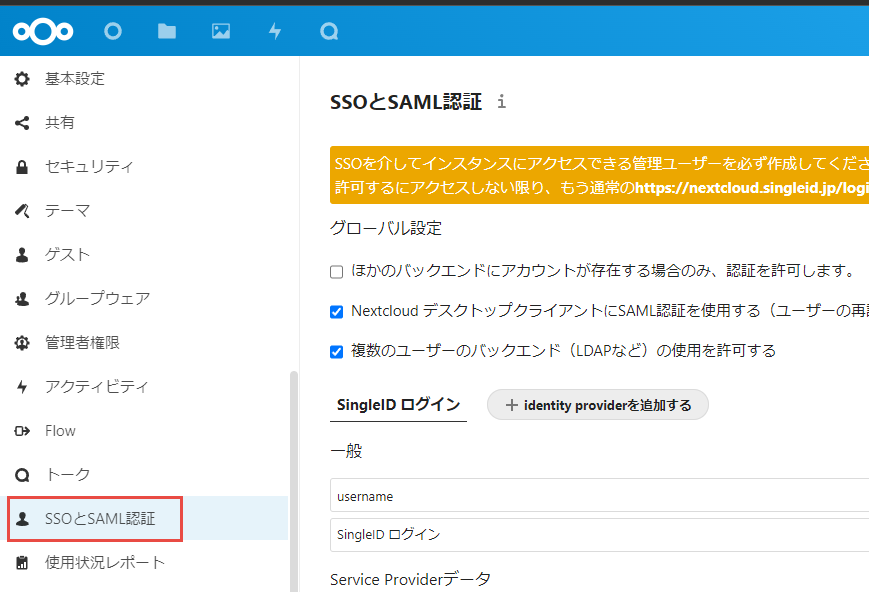
Task: Open the Dashboard circle icon
Action: [113, 31]
